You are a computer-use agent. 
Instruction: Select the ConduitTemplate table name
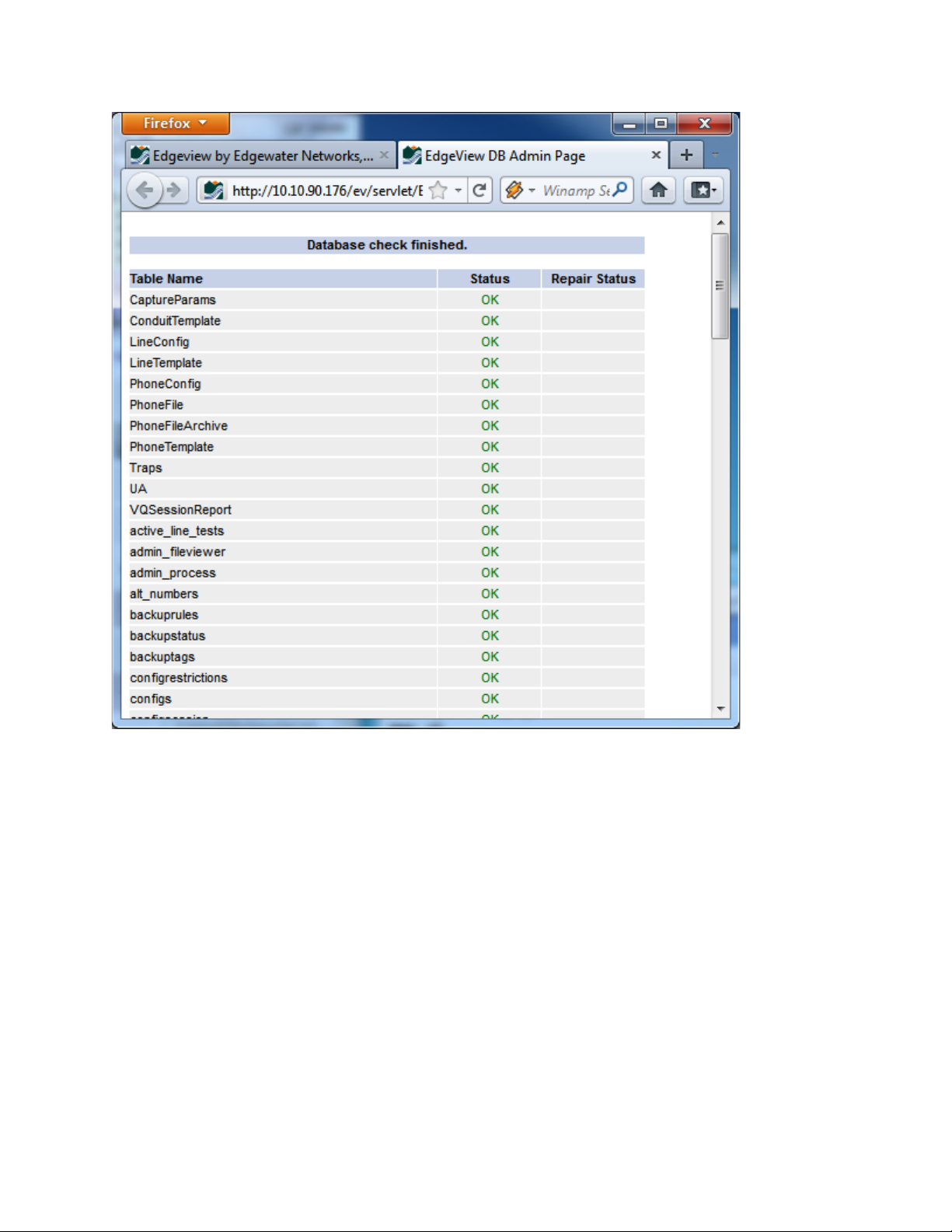175,321
